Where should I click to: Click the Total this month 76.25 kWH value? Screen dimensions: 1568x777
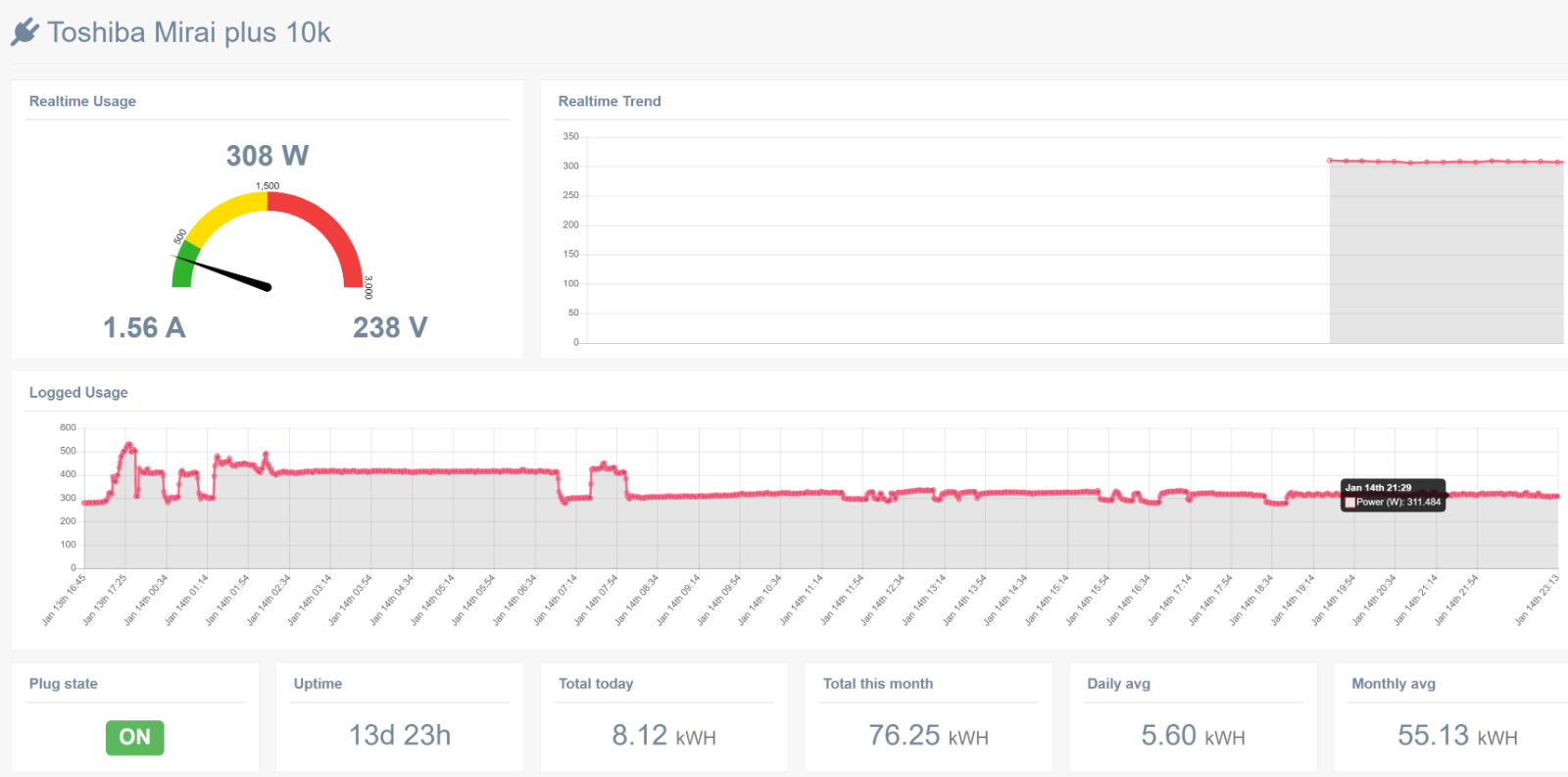(x=928, y=736)
